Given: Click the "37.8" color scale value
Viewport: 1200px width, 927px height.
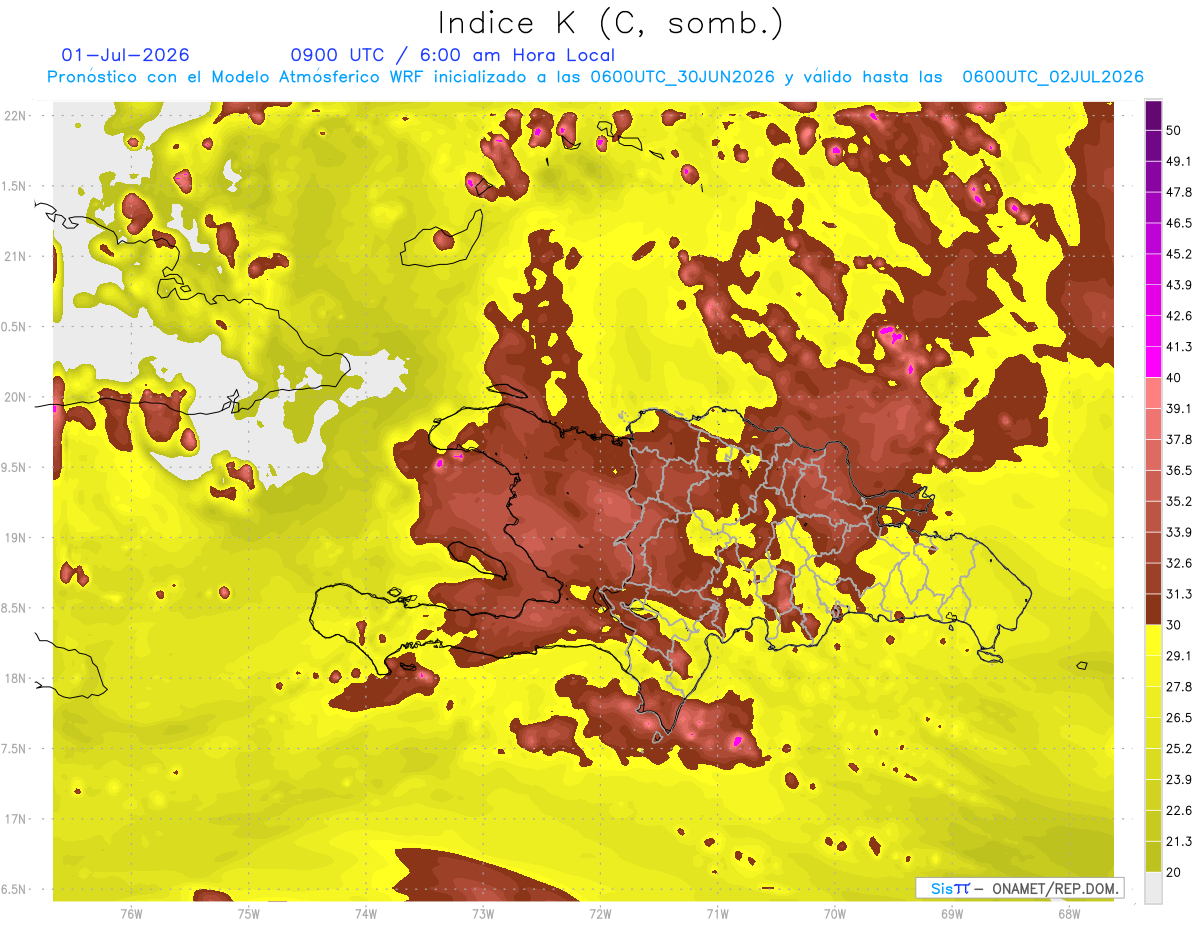Looking at the screenshot, I should coord(1179,439).
